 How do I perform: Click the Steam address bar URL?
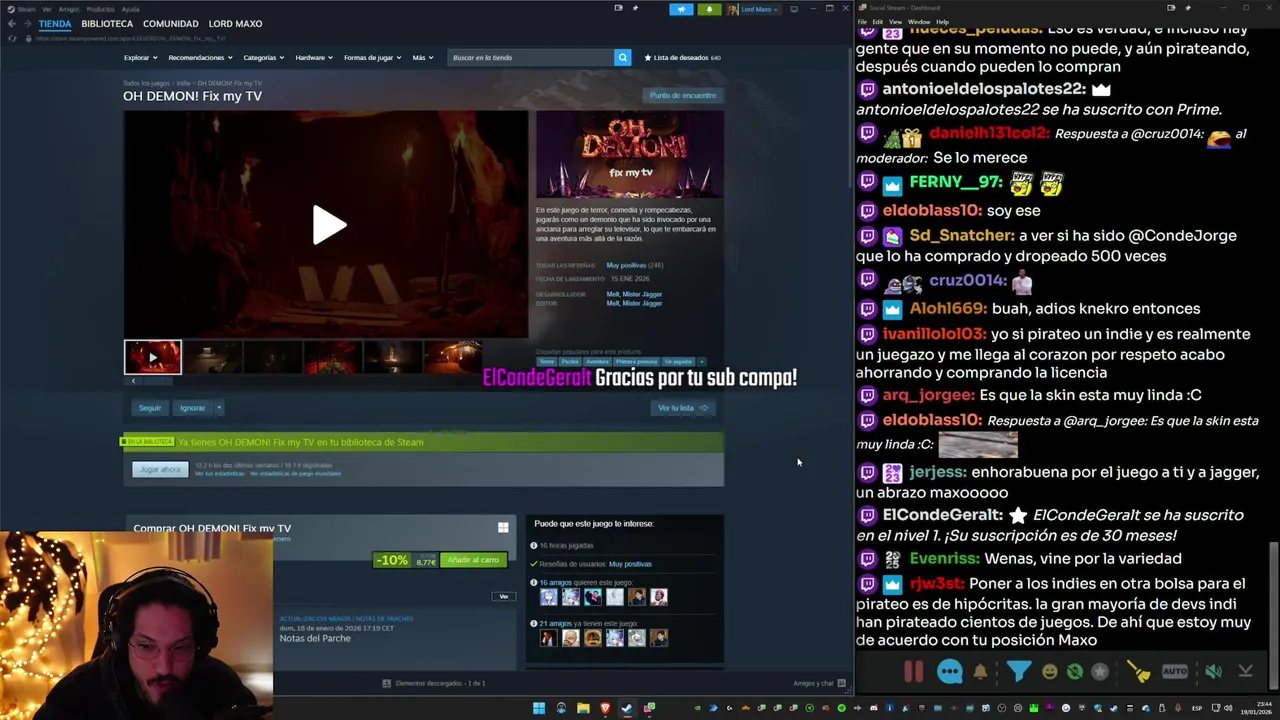[x=130, y=38]
